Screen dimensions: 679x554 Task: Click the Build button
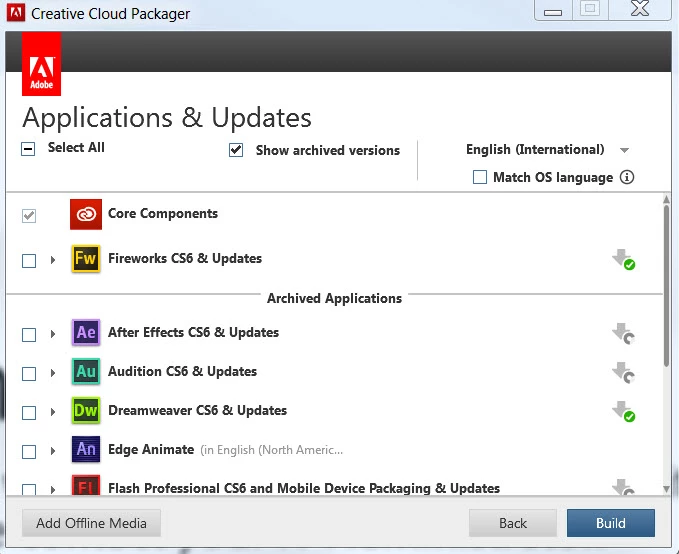pos(611,523)
